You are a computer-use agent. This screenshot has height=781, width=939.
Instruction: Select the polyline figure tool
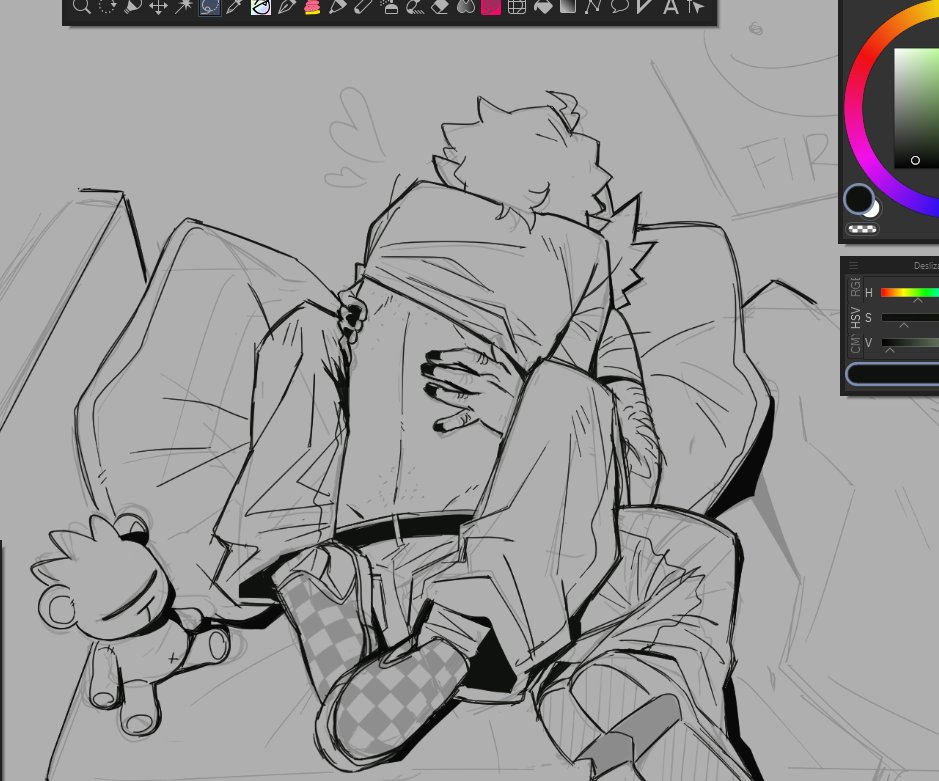click(593, 7)
